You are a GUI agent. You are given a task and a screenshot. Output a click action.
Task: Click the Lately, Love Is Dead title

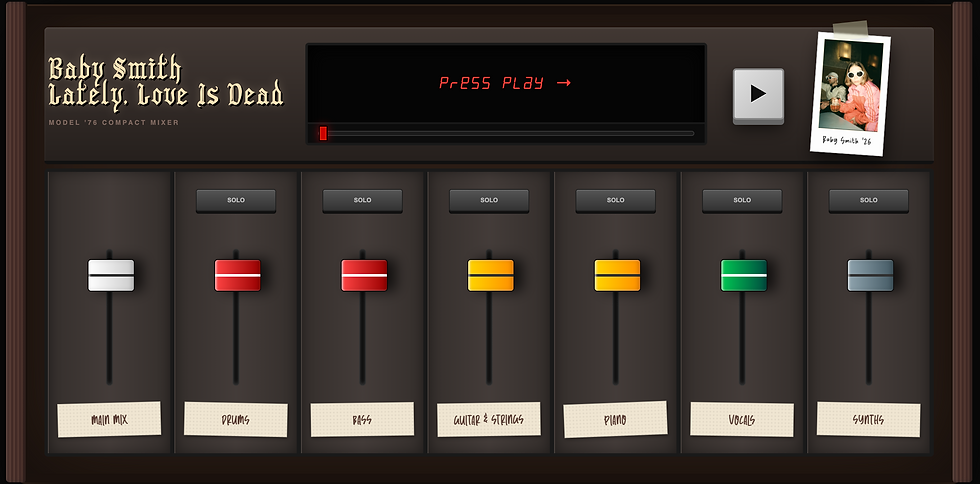[166, 94]
